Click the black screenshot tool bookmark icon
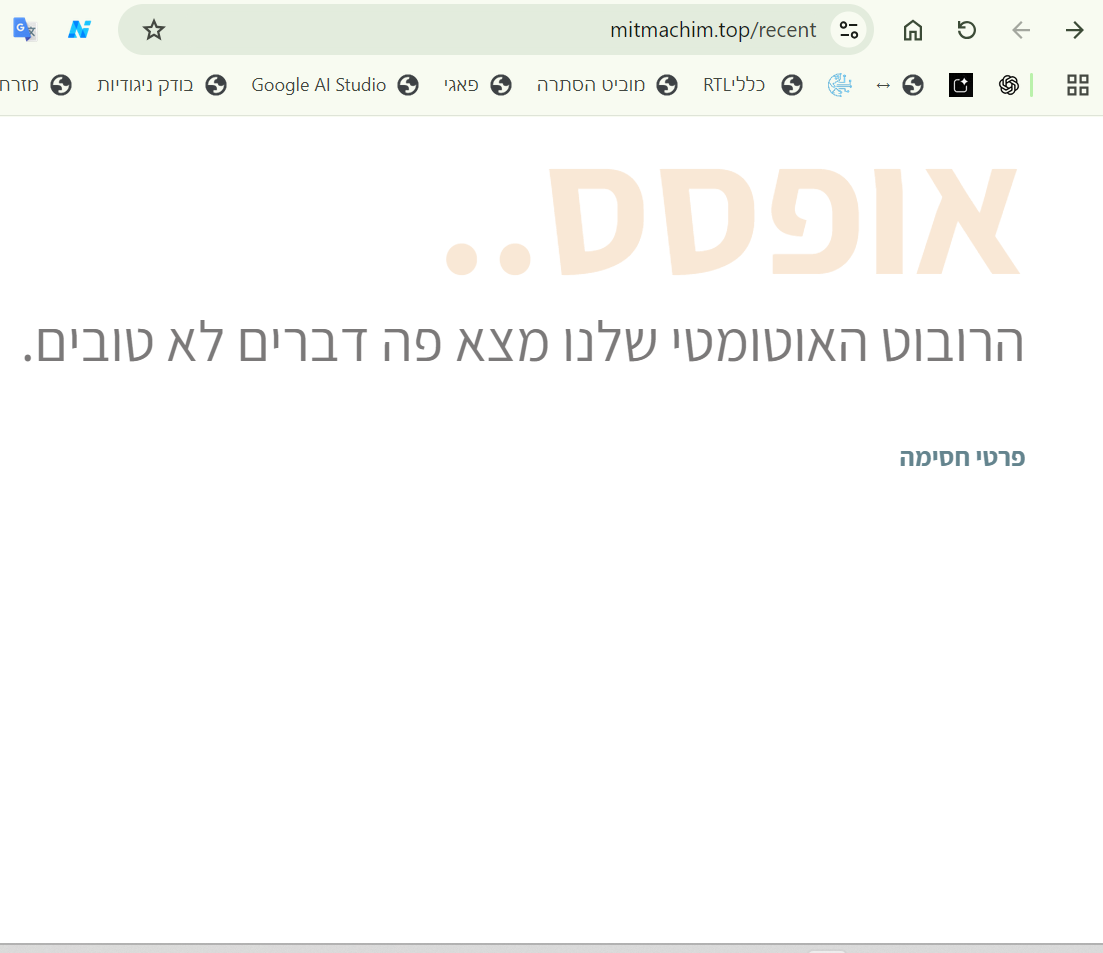This screenshot has width=1103, height=953. pos(960,85)
